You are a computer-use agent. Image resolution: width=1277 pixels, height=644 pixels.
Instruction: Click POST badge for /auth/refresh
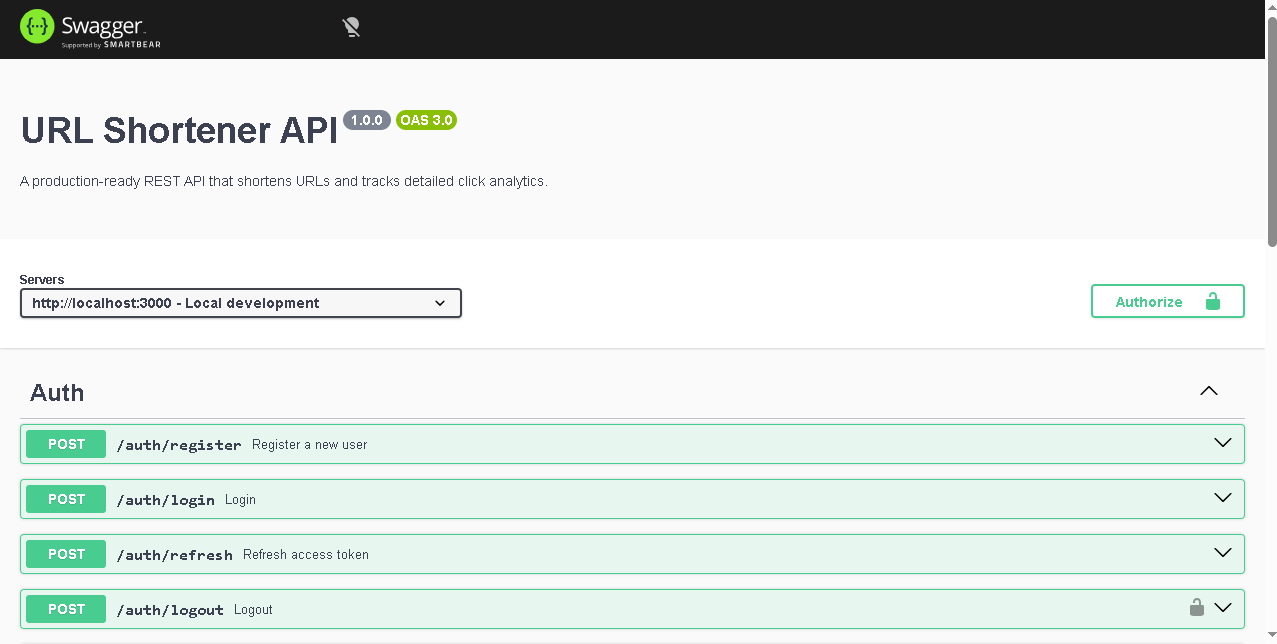[66, 554]
